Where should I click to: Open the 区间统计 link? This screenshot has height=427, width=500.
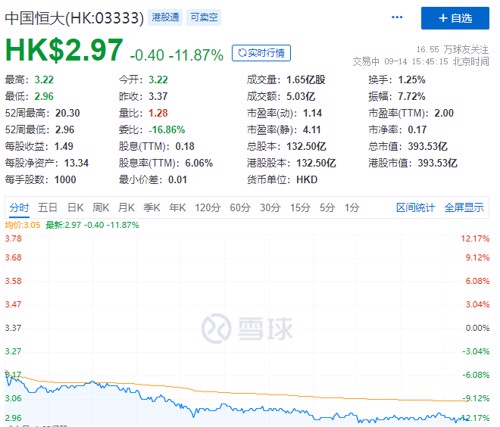coord(415,208)
